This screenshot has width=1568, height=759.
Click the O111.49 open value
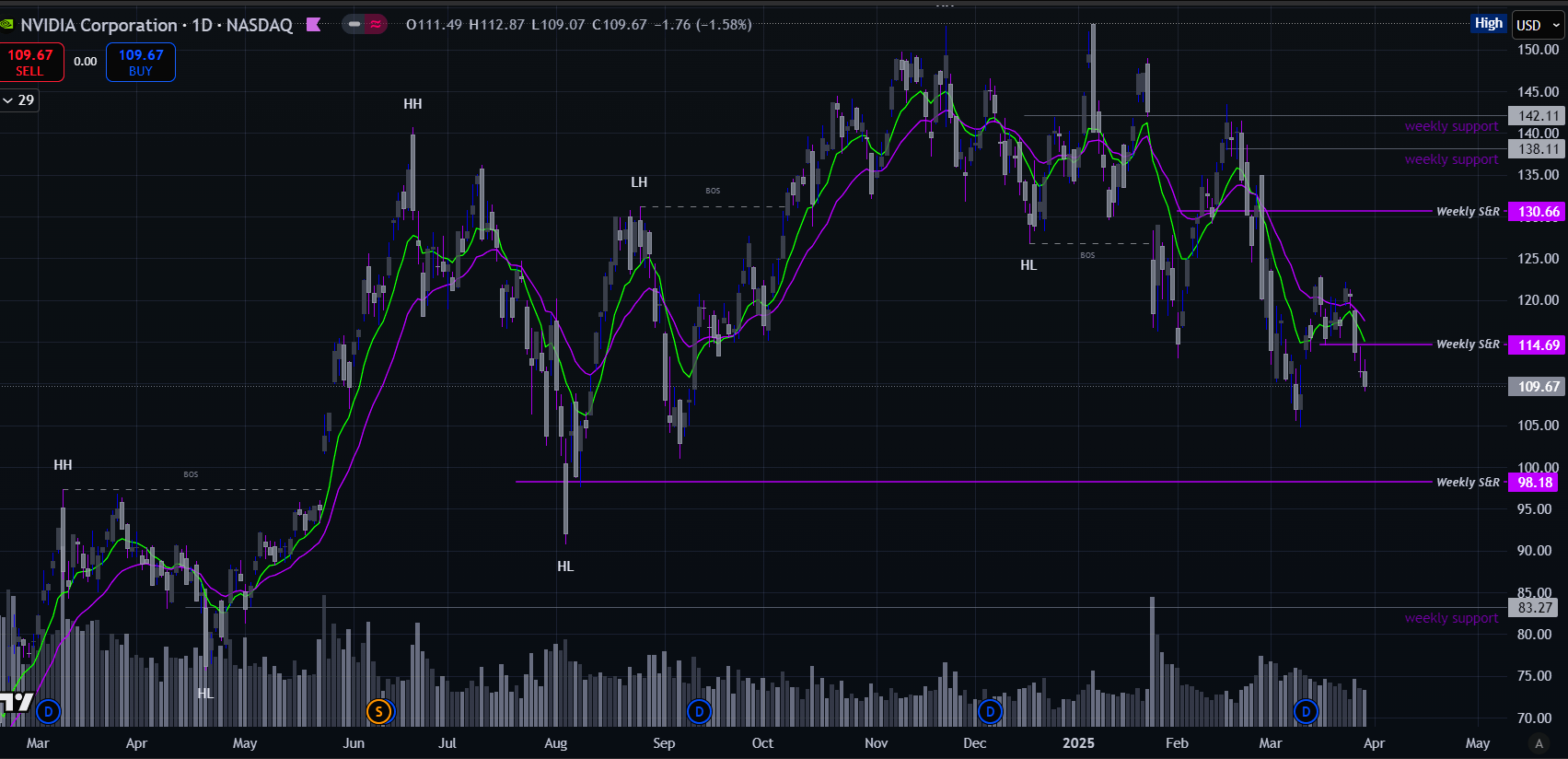point(434,25)
